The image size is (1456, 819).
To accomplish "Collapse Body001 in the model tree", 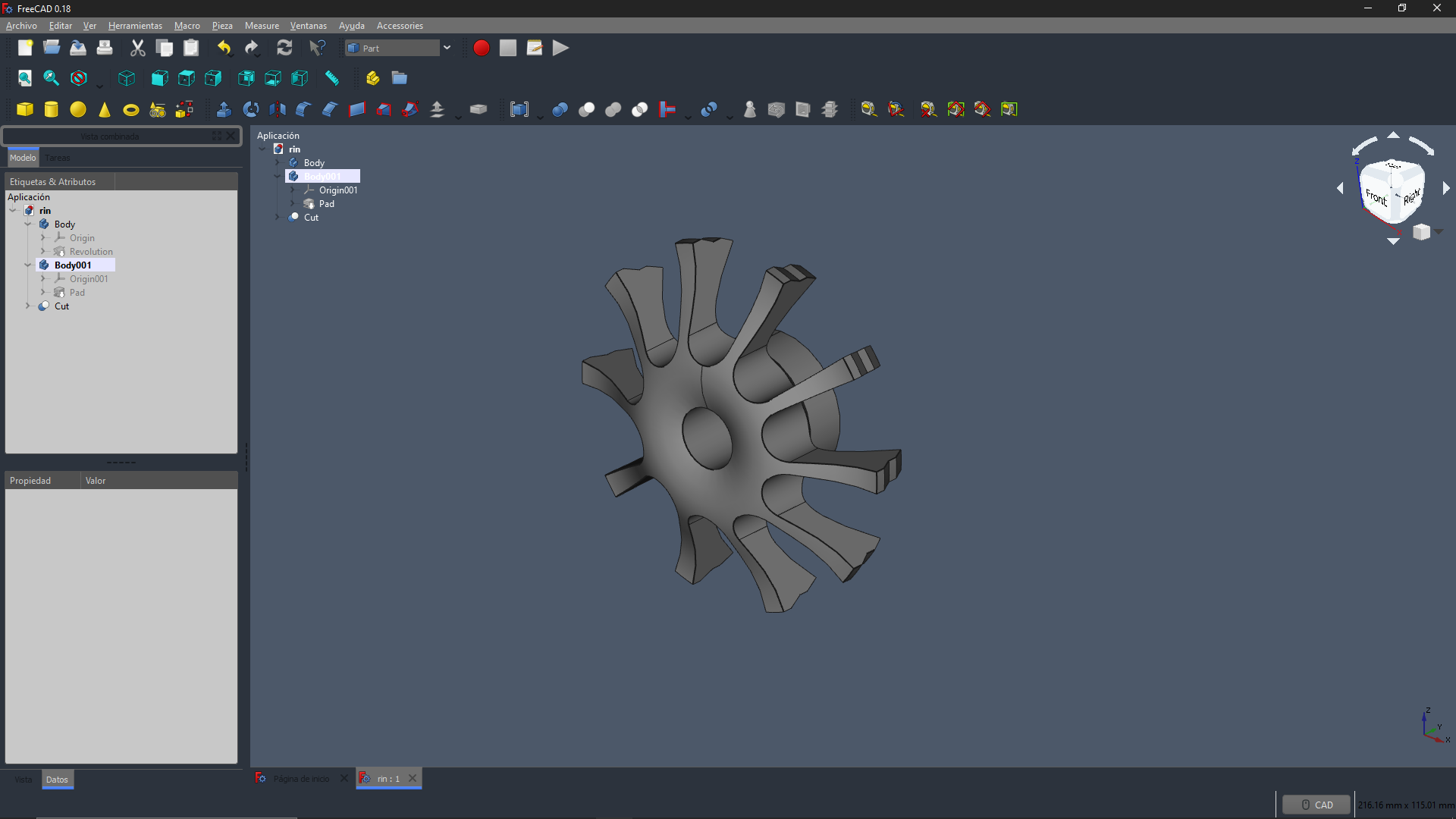I will pos(28,265).
